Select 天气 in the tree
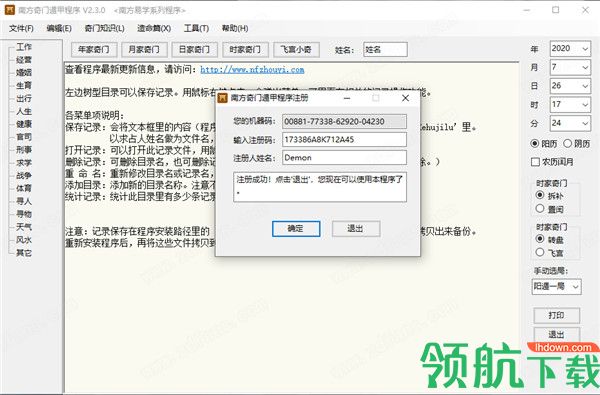Viewport: 600px width, 395px height. point(24,227)
